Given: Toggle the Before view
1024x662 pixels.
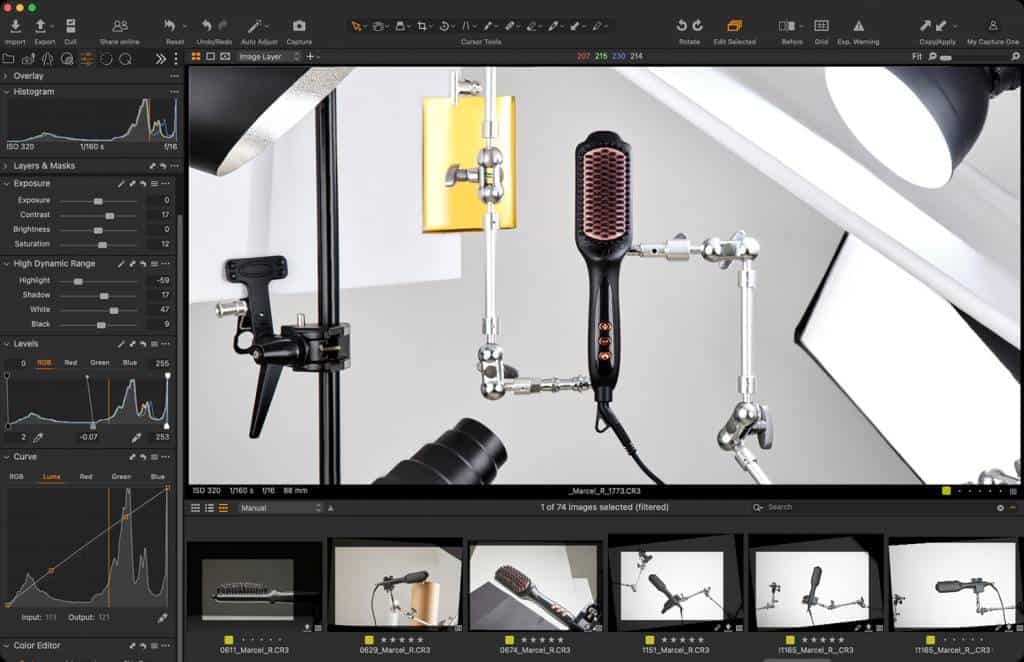Looking at the screenshot, I should [x=787, y=25].
